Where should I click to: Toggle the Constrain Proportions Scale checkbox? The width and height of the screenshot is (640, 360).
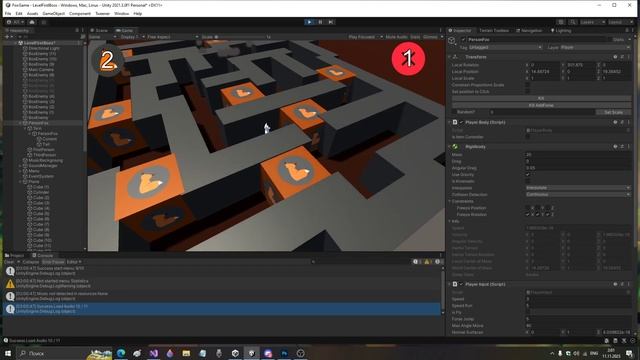pyautogui.click(x=527, y=85)
